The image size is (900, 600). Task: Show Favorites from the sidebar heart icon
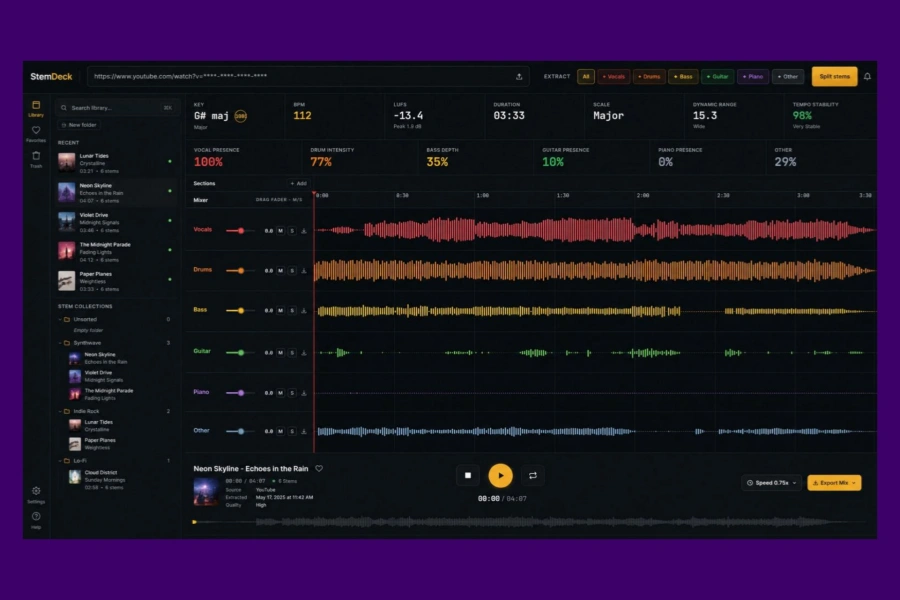click(36, 133)
